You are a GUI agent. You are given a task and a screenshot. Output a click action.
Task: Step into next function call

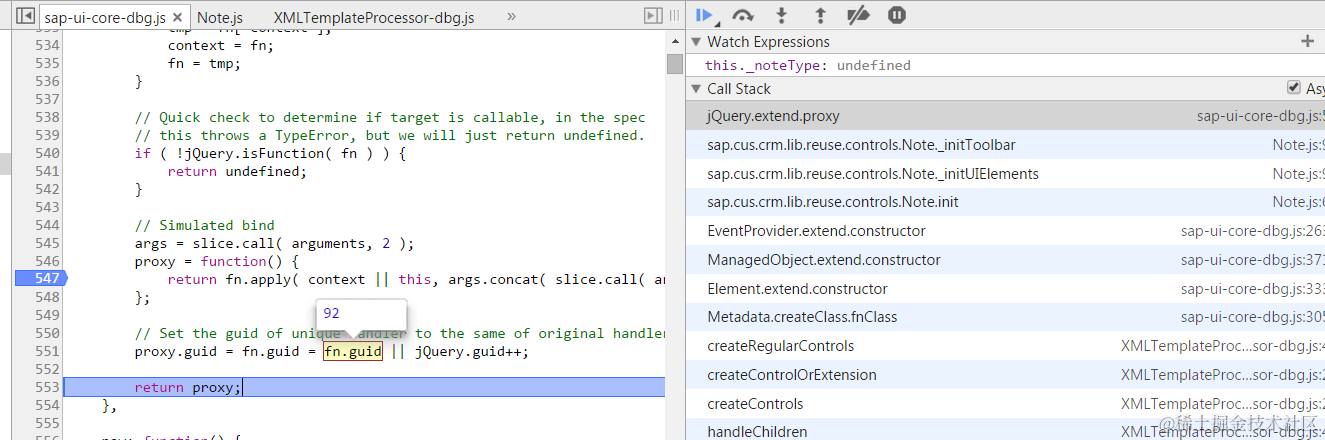(x=782, y=15)
